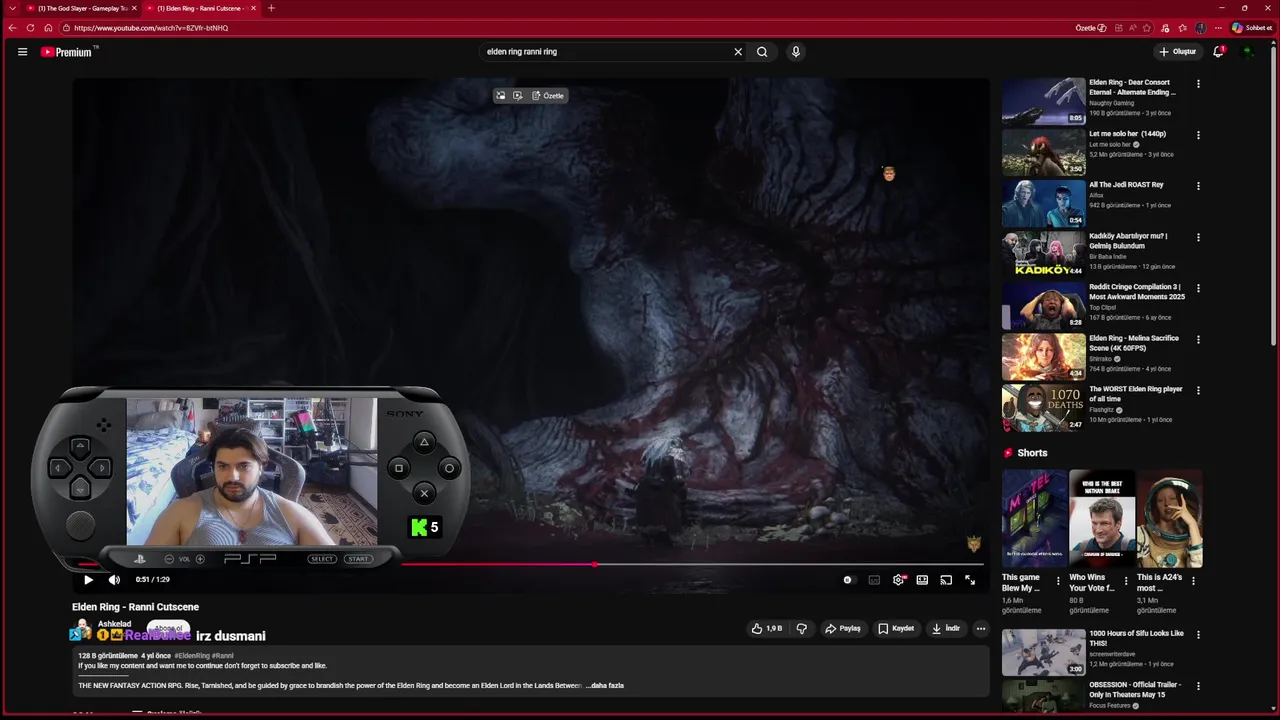Switch to theater mode view
The height and width of the screenshot is (720, 1280).
pyautogui.click(x=922, y=580)
